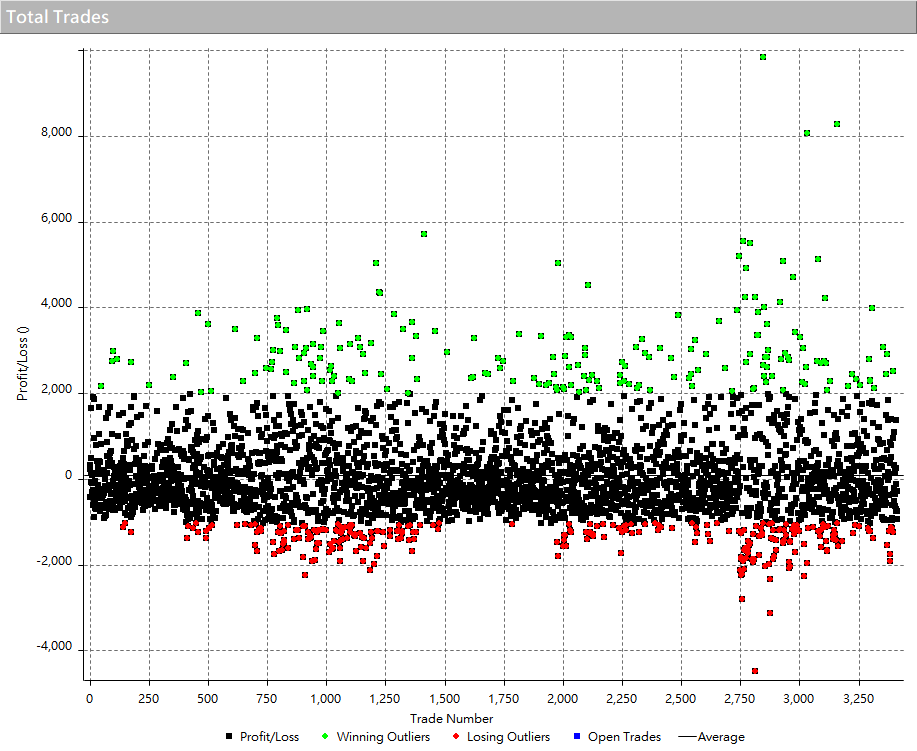This screenshot has width=917, height=751.
Task: Click the black Profit/Loss legend marker
Action: (229, 736)
